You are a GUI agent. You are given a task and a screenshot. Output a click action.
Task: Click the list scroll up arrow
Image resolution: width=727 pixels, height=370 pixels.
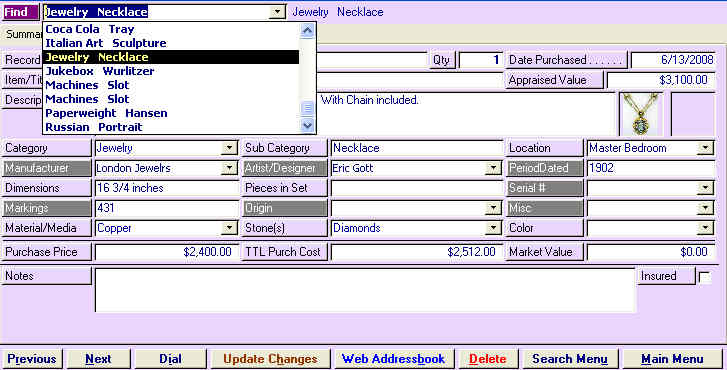tap(307, 31)
